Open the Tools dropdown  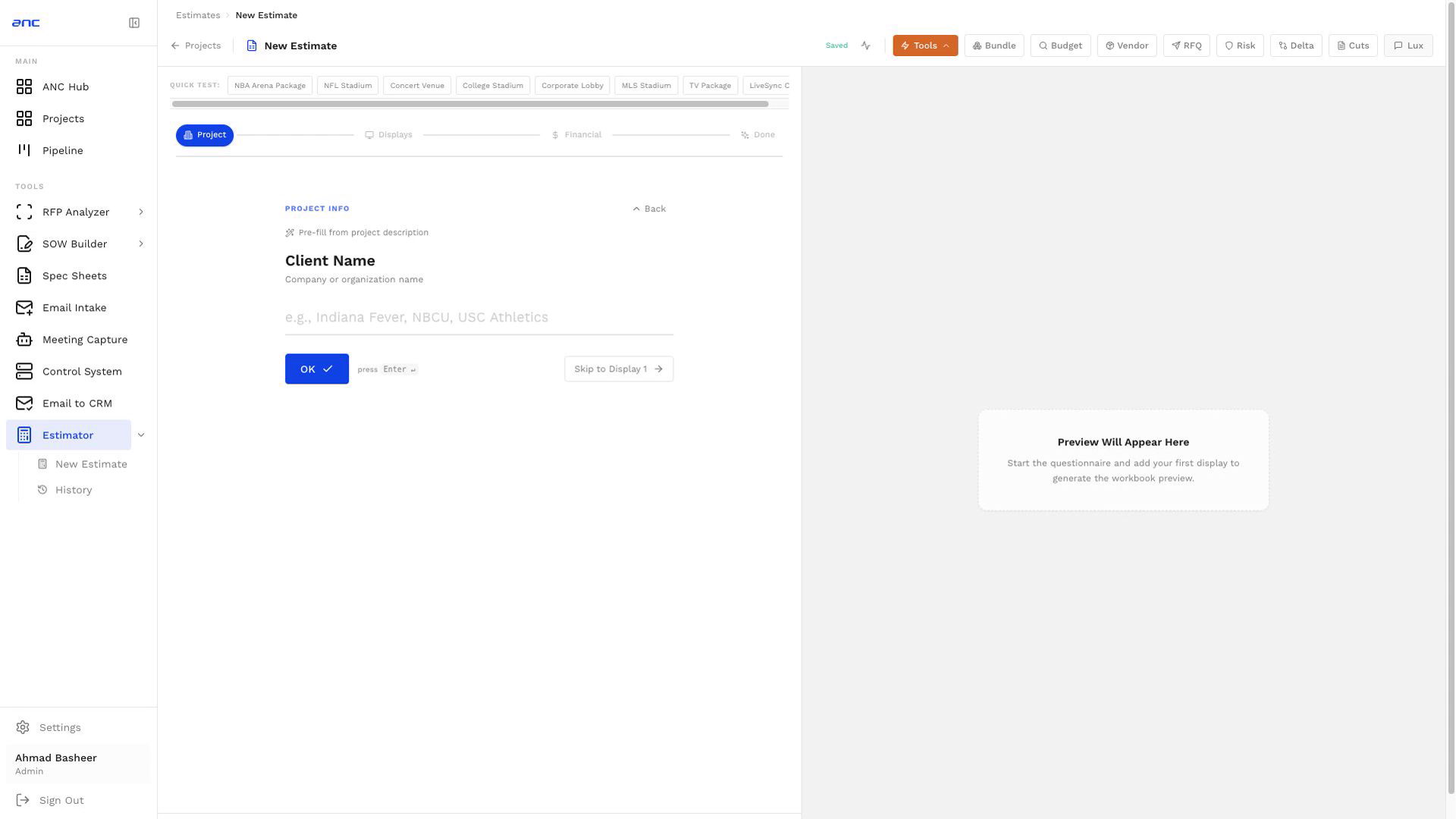[925, 45]
